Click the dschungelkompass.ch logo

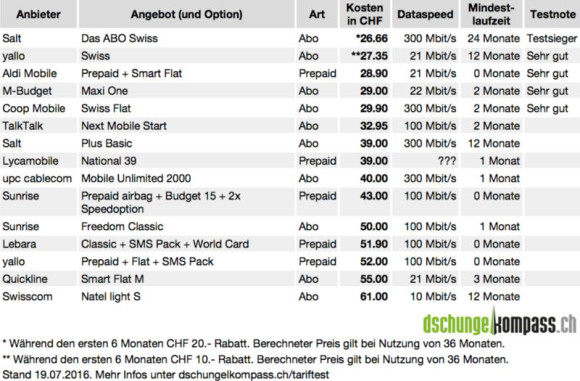(x=499, y=321)
